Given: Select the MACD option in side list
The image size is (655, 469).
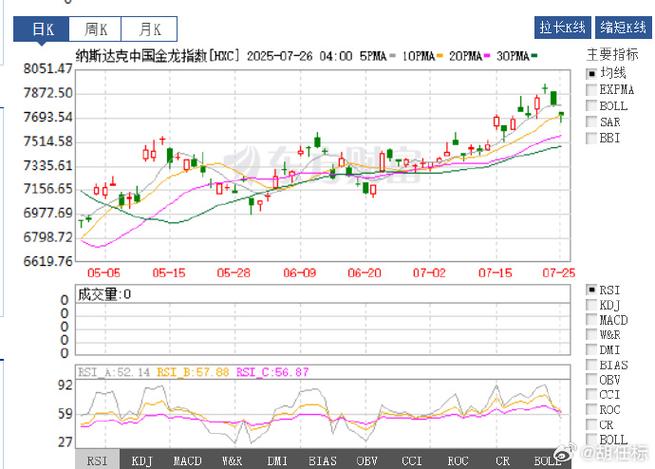Looking at the screenshot, I should [591, 320].
